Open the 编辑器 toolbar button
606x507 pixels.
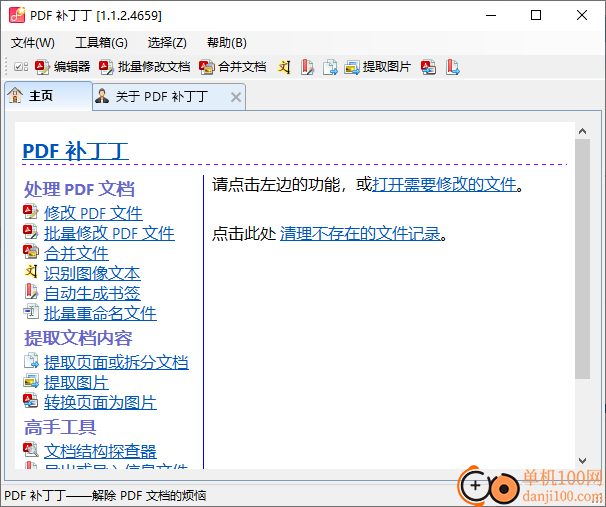click(x=63, y=67)
